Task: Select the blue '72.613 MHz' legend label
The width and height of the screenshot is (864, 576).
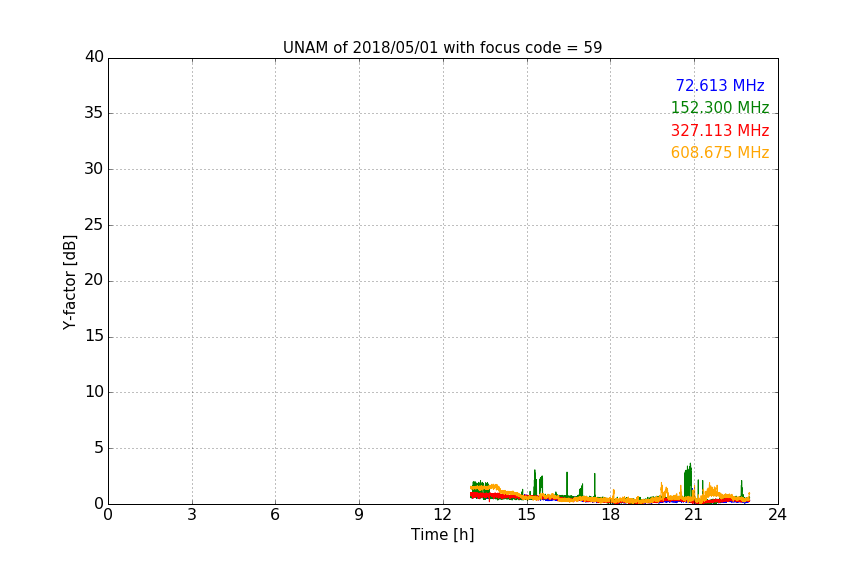Action: (720, 85)
